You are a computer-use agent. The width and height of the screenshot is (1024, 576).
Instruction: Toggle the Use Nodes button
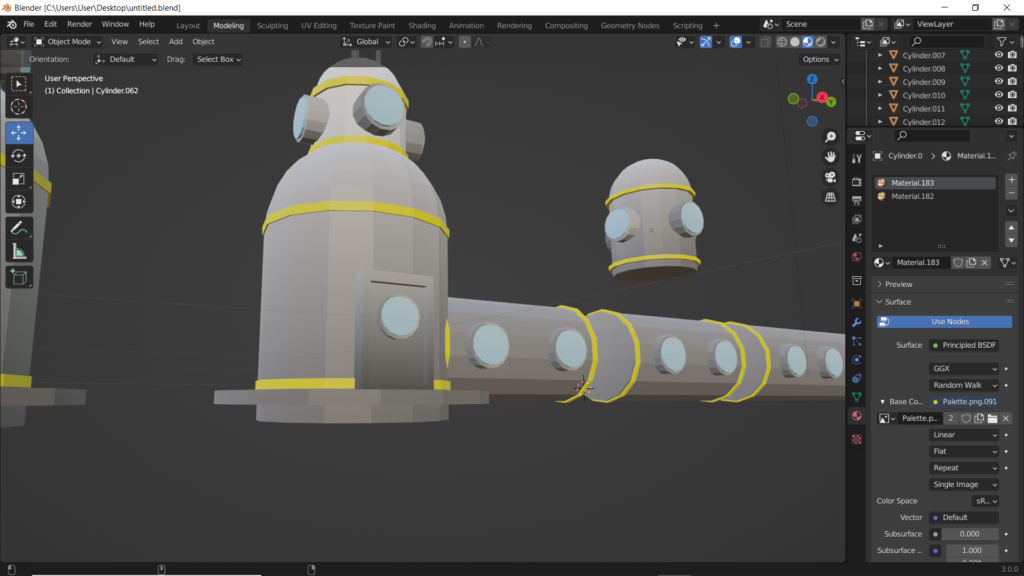pyautogui.click(x=944, y=322)
